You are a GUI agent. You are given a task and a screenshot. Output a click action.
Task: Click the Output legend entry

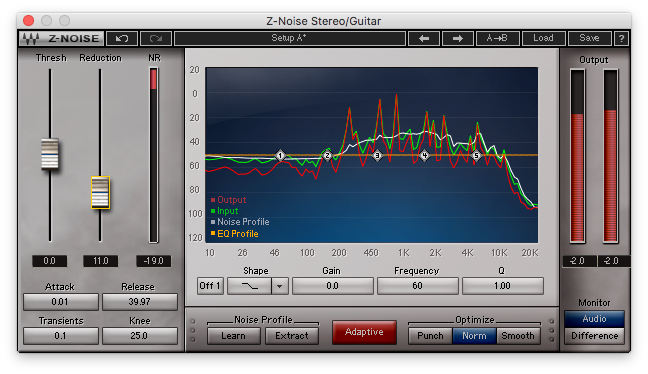pyautogui.click(x=229, y=200)
